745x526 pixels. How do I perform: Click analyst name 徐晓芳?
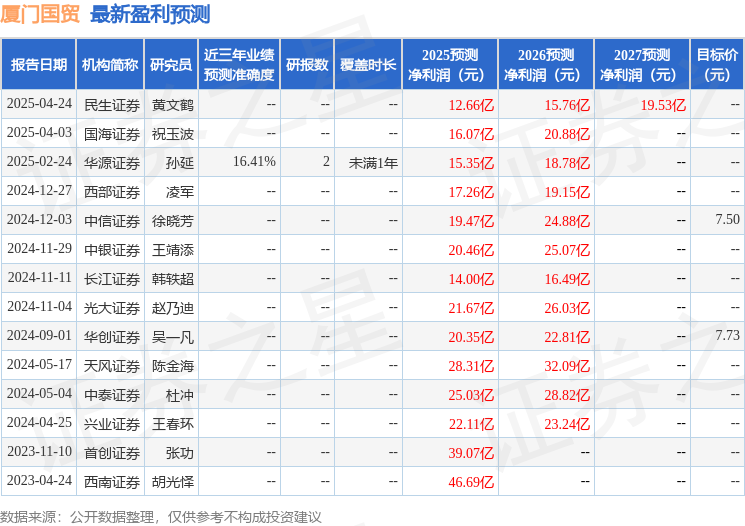click(173, 221)
